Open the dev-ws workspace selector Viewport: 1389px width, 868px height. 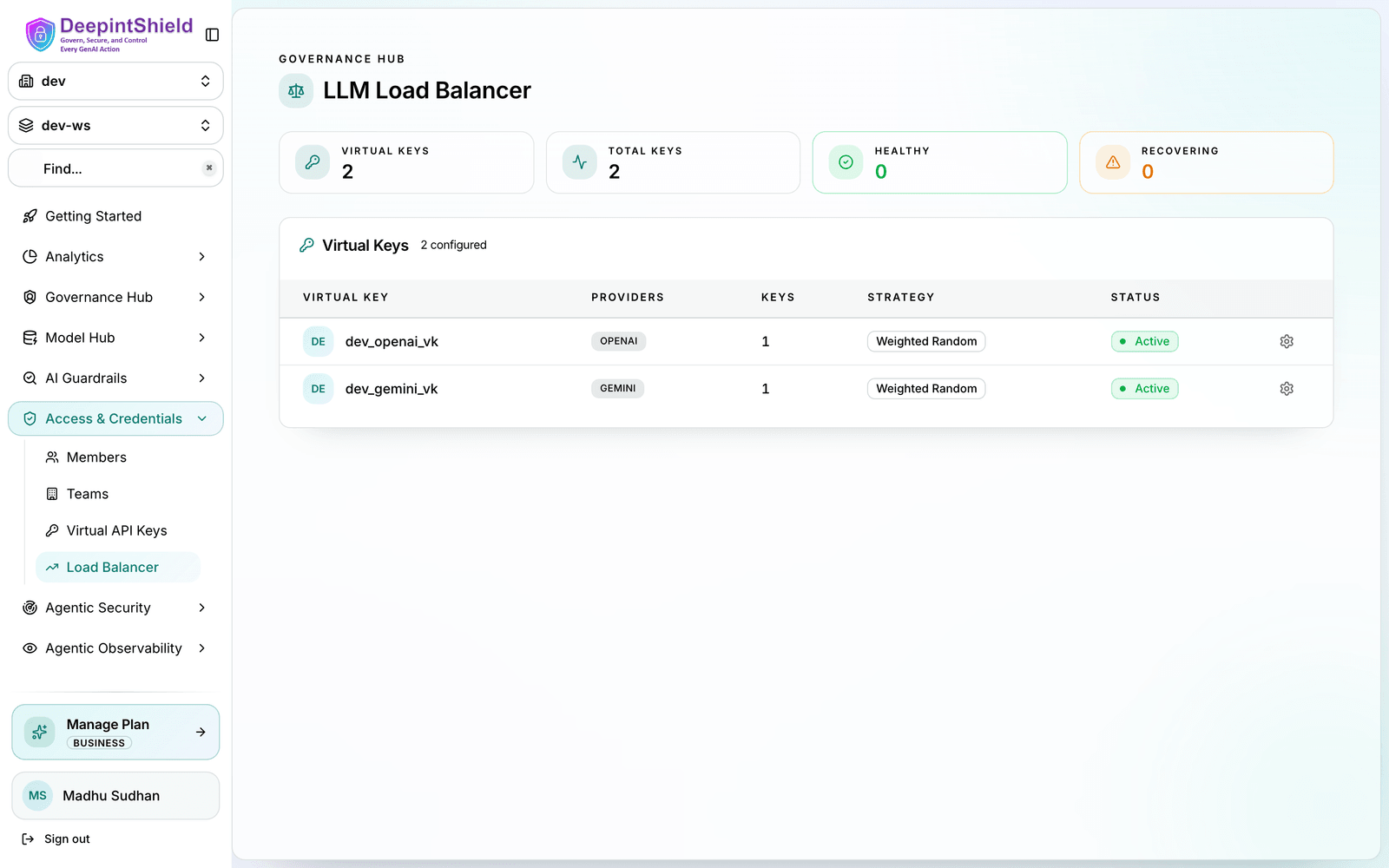pyautogui.click(x=115, y=125)
